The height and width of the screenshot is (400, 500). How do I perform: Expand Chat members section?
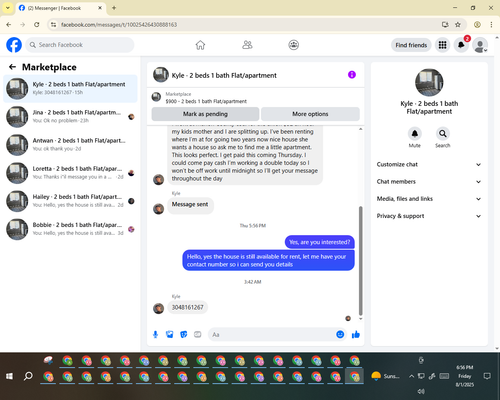click(429, 182)
